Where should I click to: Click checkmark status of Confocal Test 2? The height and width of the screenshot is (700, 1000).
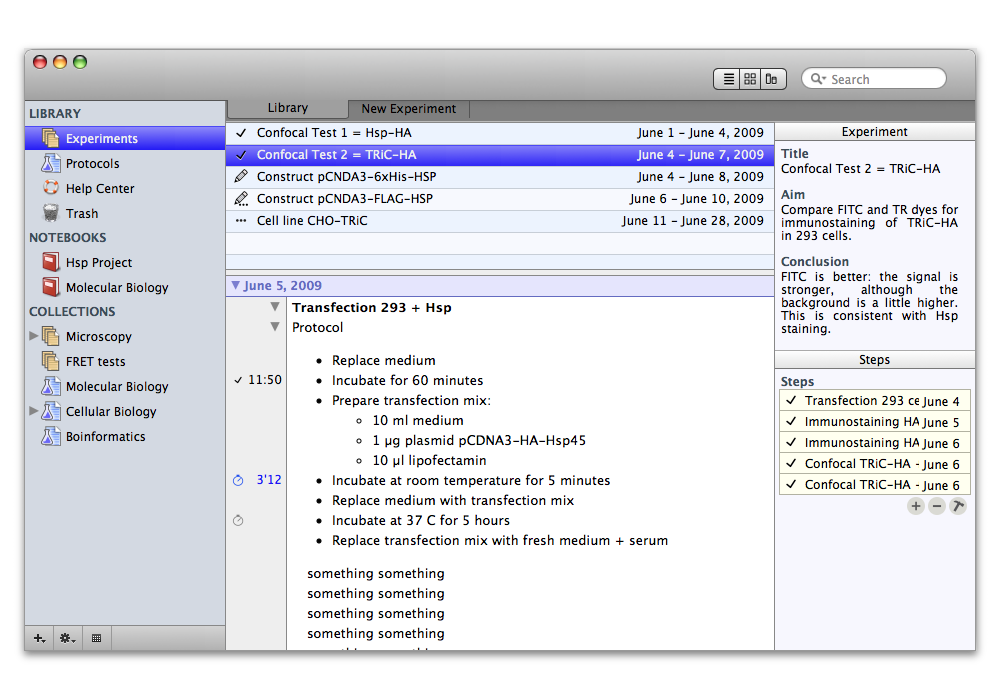[x=241, y=155]
